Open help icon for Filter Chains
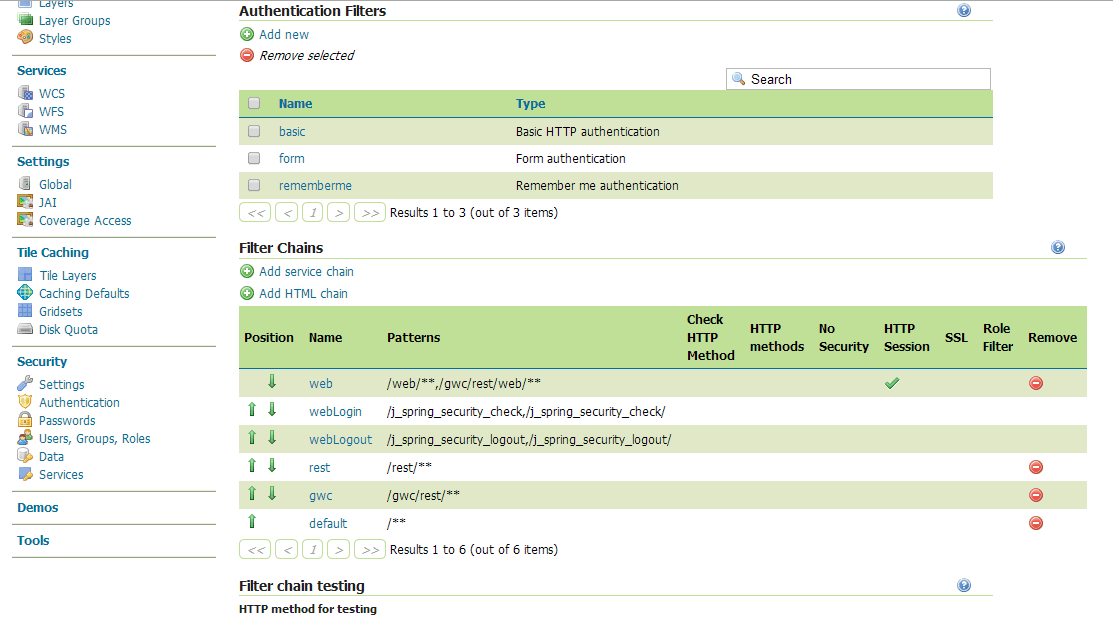 (1058, 247)
